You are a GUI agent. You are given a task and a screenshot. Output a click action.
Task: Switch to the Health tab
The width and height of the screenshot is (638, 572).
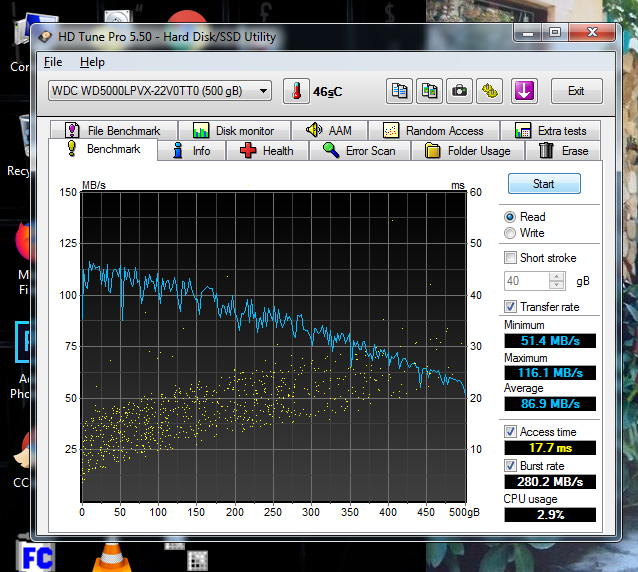[267, 151]
